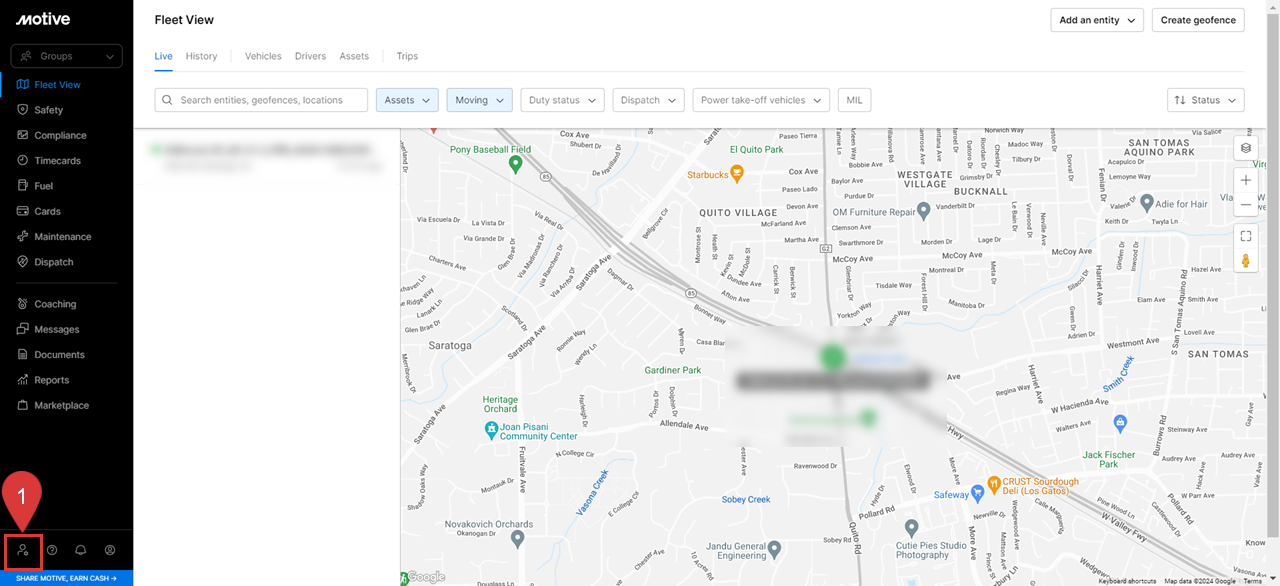Click the highlighted admin user settings icon
Screen dimensions: 1280x586
tap(22, 550)
